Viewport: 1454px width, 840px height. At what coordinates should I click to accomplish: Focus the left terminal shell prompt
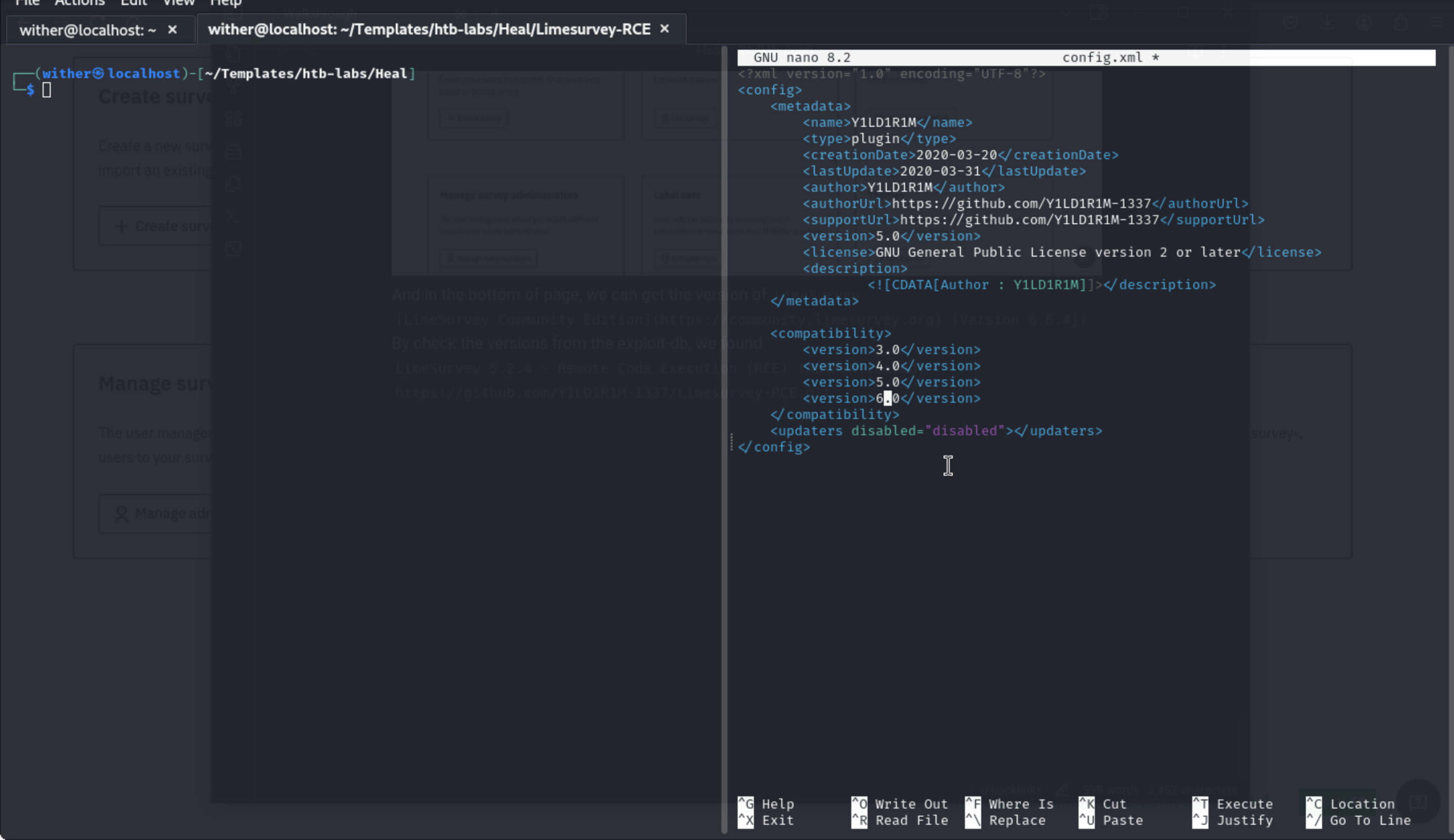tap(47, 90)
